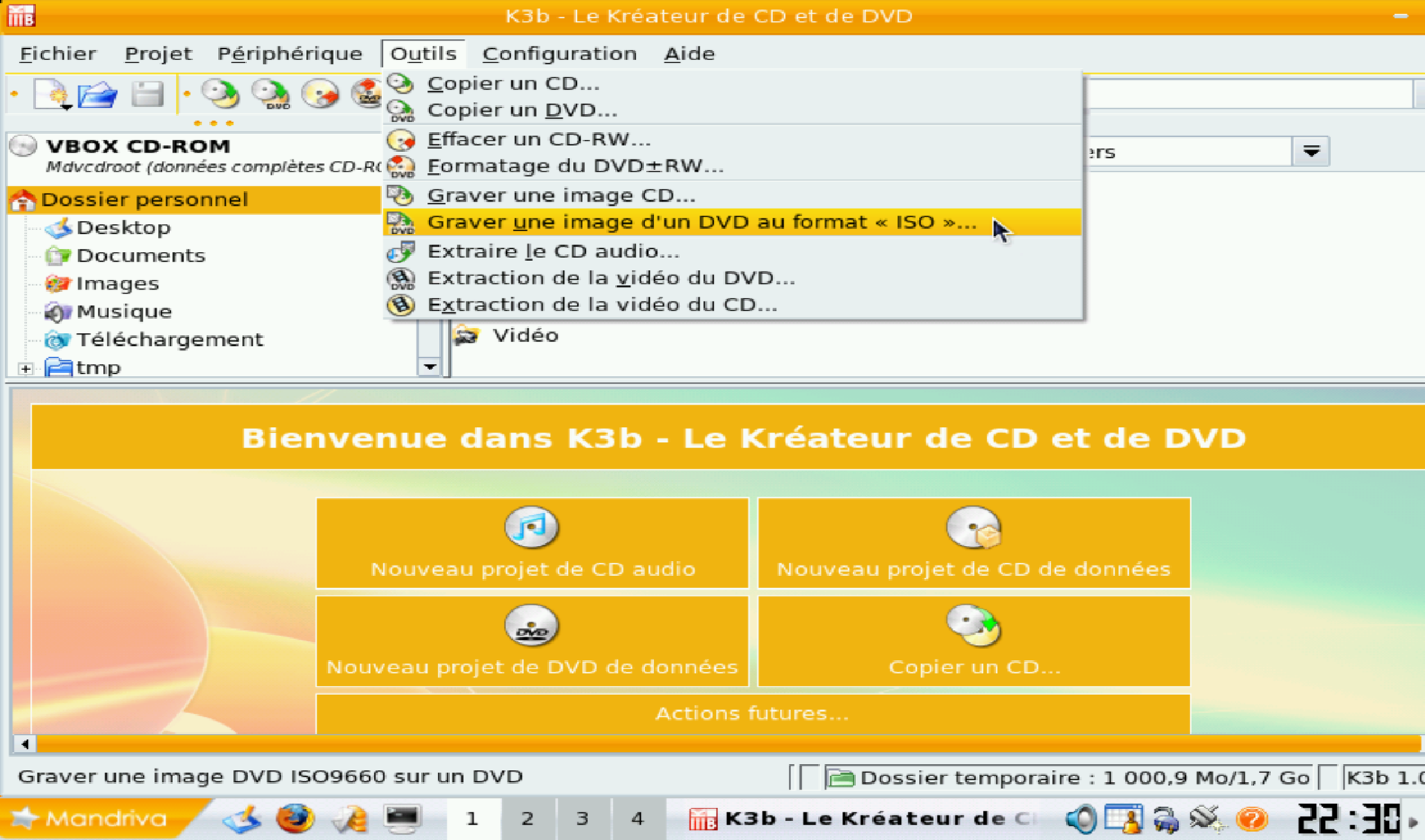The height and width of the screenshot is (840, 1425).
Task: Click Nouveau projet de CD de données
Action: tap(974, 542)
